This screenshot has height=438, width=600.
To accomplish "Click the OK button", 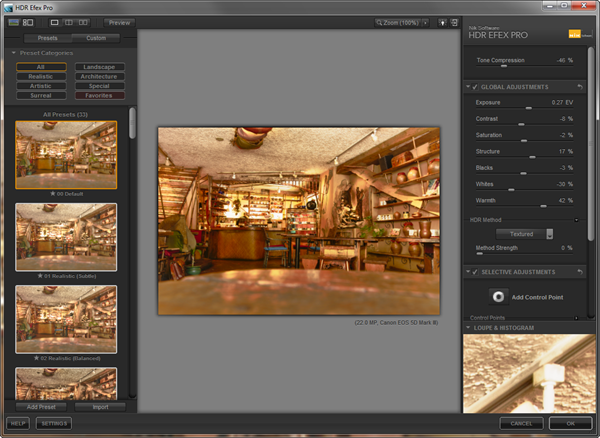I will 569,424.
